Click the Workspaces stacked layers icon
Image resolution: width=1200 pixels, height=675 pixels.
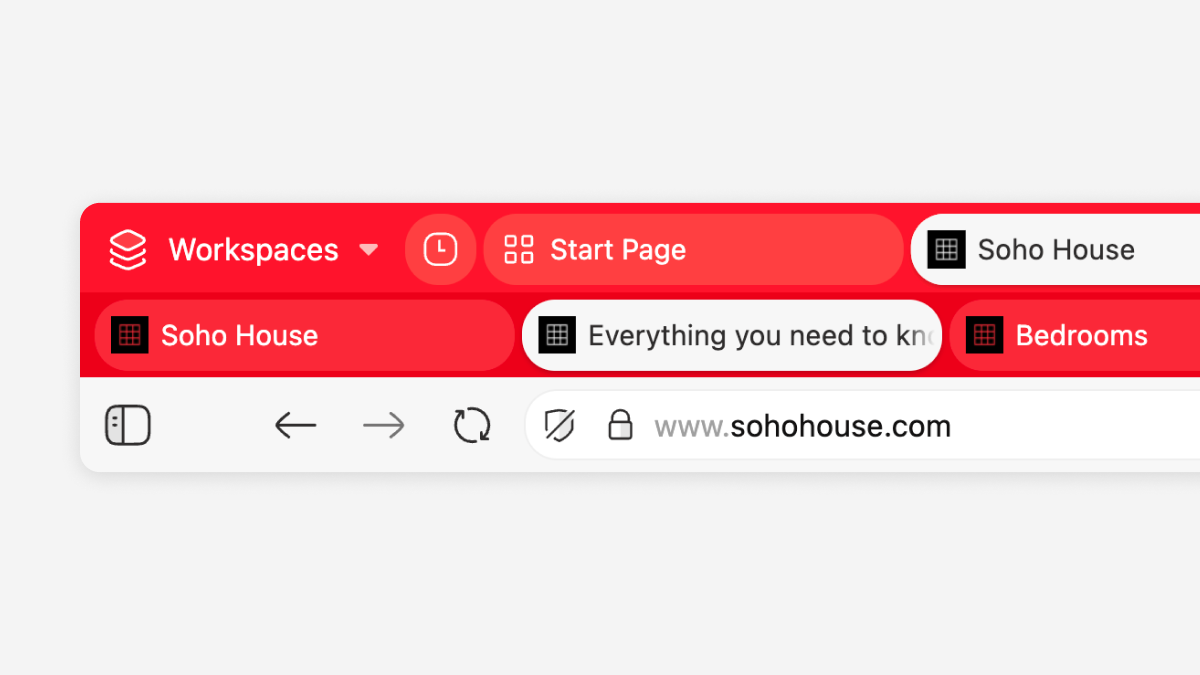pos(128,249)
